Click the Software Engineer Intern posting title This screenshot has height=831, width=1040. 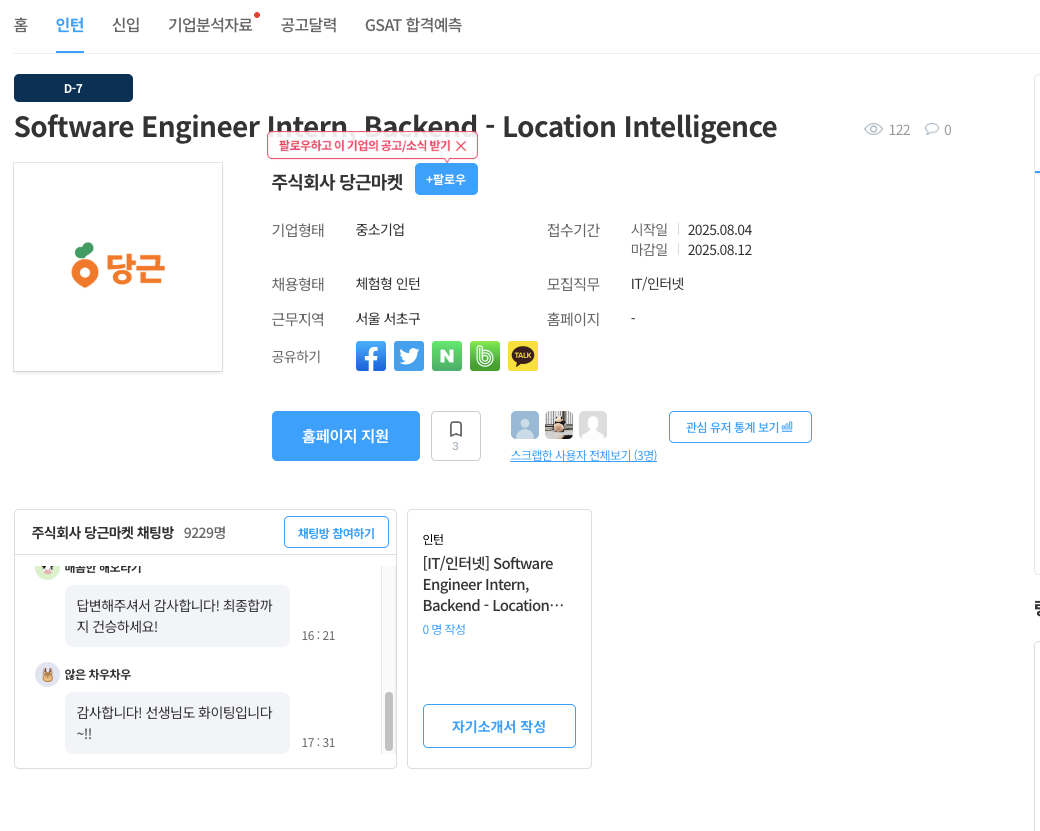pos(395,127)
